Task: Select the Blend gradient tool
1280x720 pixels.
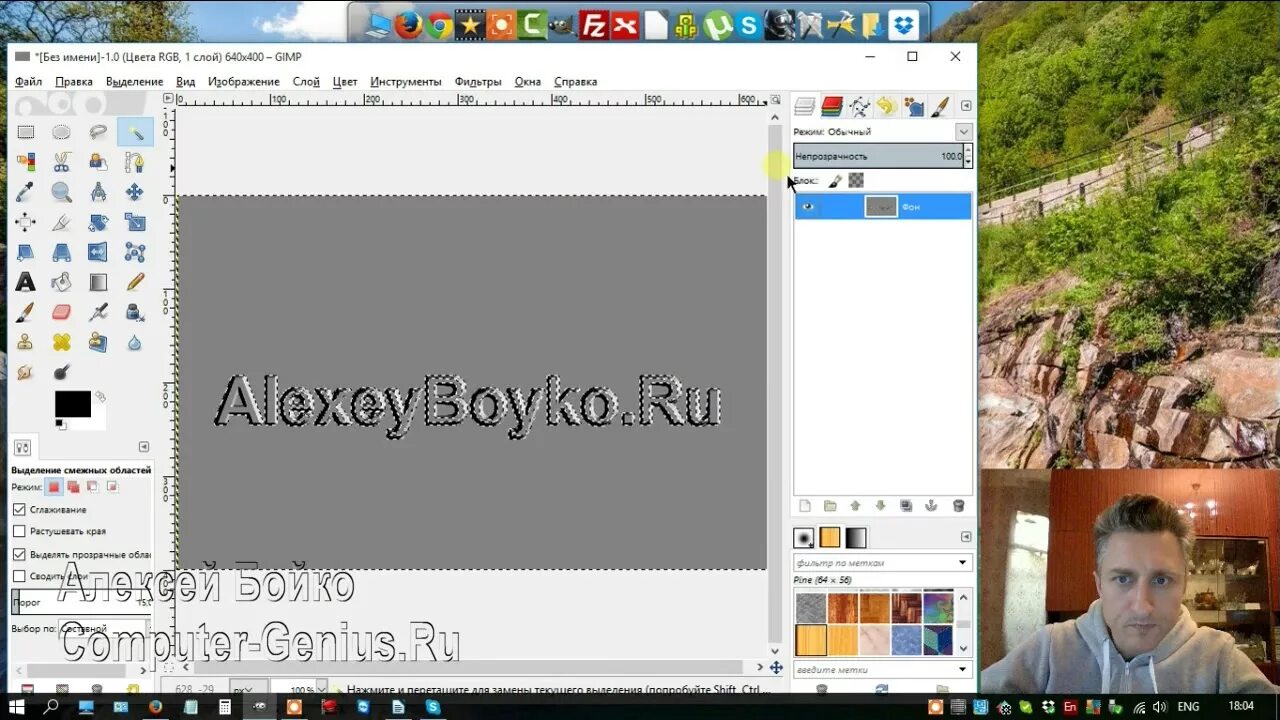Action: [98, 282]
